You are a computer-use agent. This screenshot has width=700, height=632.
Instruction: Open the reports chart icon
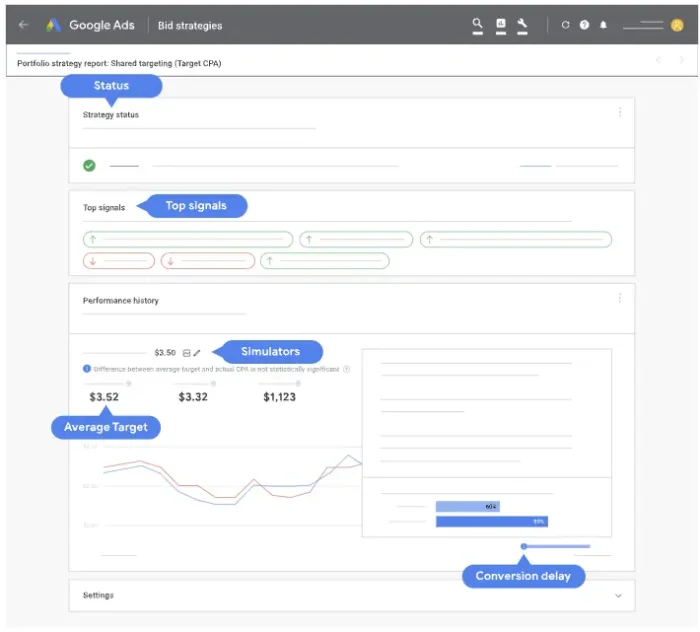(501, 25)
